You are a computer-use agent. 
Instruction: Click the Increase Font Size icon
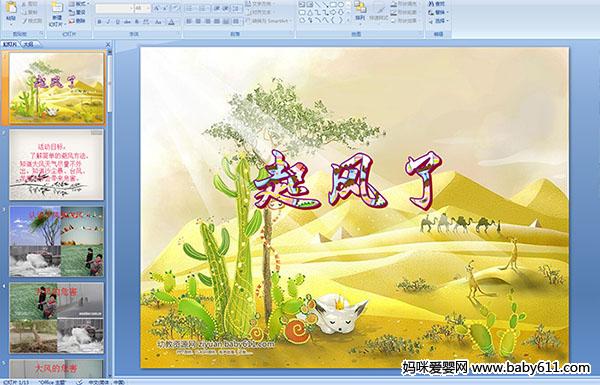pos(156,8)
